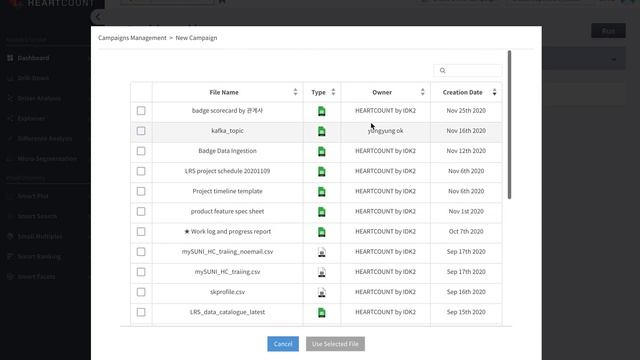The image size is (640, 360).
Task: Sort by File Name column arrows
Action: [x=296, y=92]
